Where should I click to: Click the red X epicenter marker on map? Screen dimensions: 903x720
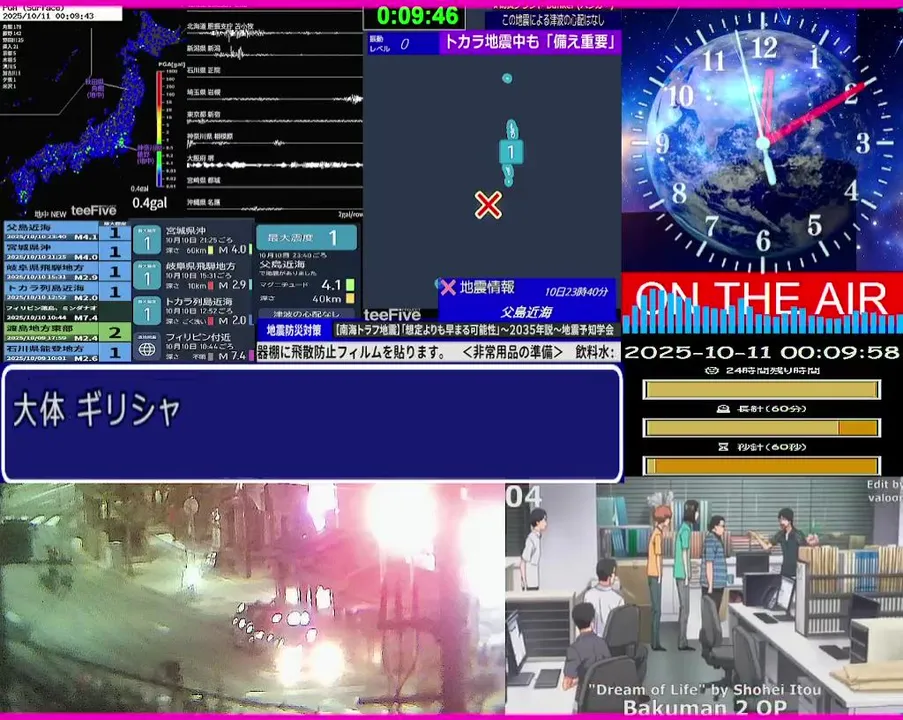pyautogui.click(x=488, y=205)
